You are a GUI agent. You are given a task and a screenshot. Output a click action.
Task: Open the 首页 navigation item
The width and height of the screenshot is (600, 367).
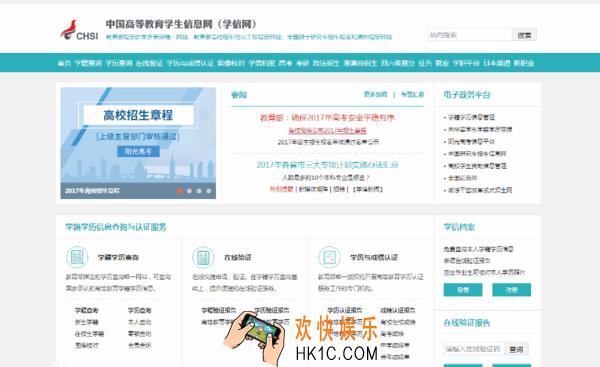(x=64, y=63)
